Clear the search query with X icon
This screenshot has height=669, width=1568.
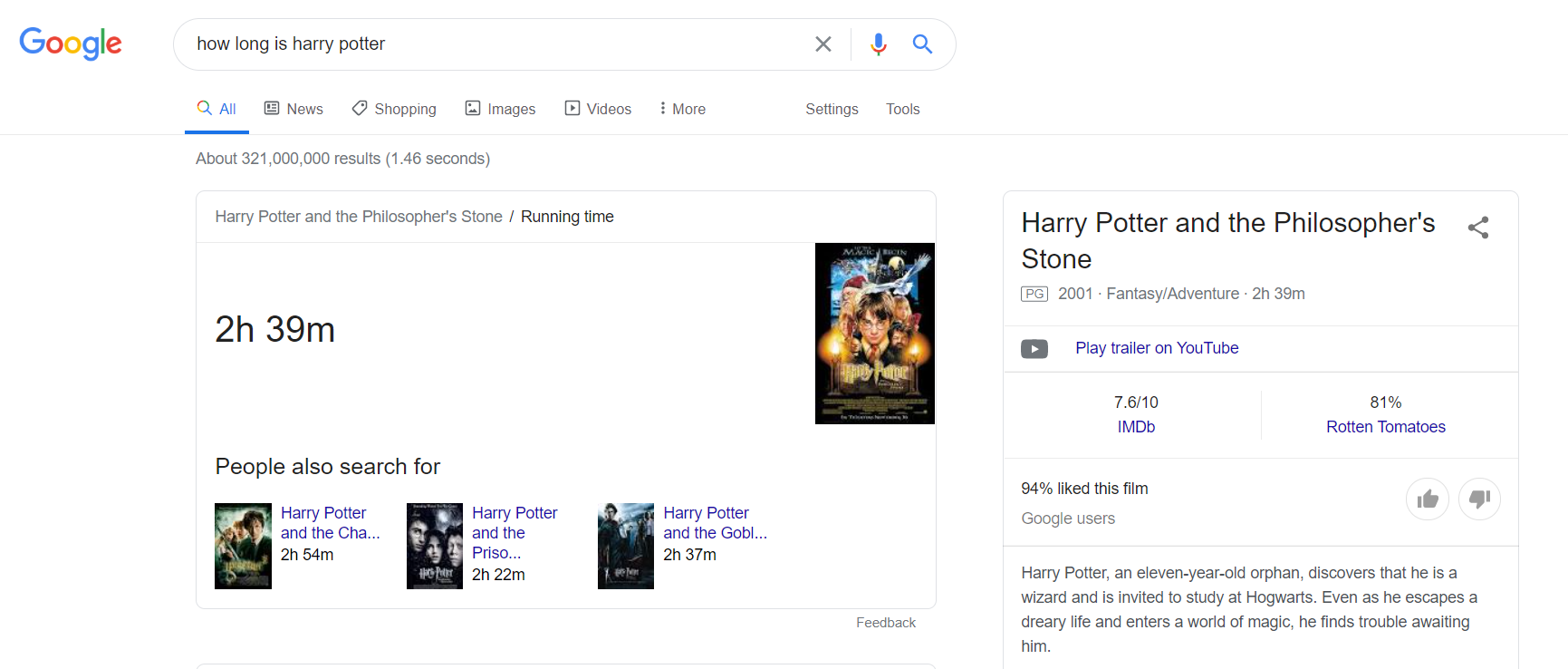click(x=823, y=44)
